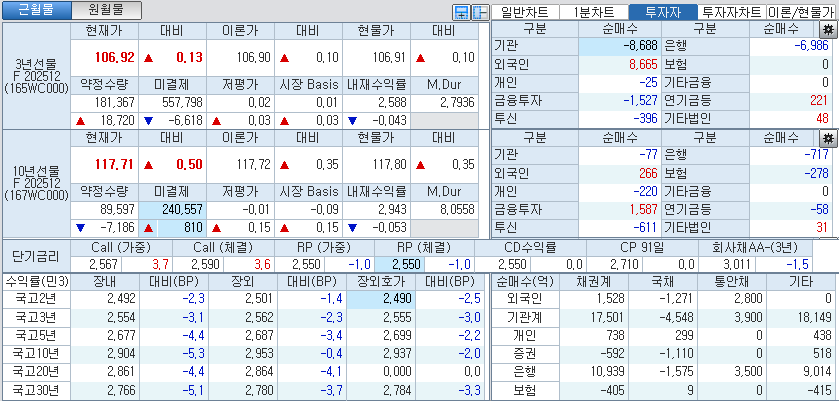Image resolution: width=839 pixels, height=401 pixels.
Task: Click the 3-year volume value 181,367
Action: pyautogui.click(x=113, y=102)
